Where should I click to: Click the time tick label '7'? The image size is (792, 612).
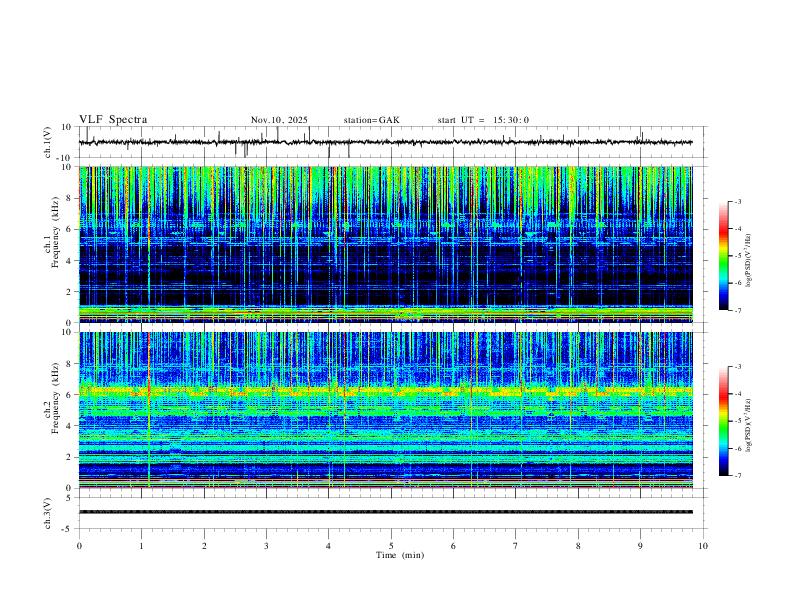coord(516,546)
